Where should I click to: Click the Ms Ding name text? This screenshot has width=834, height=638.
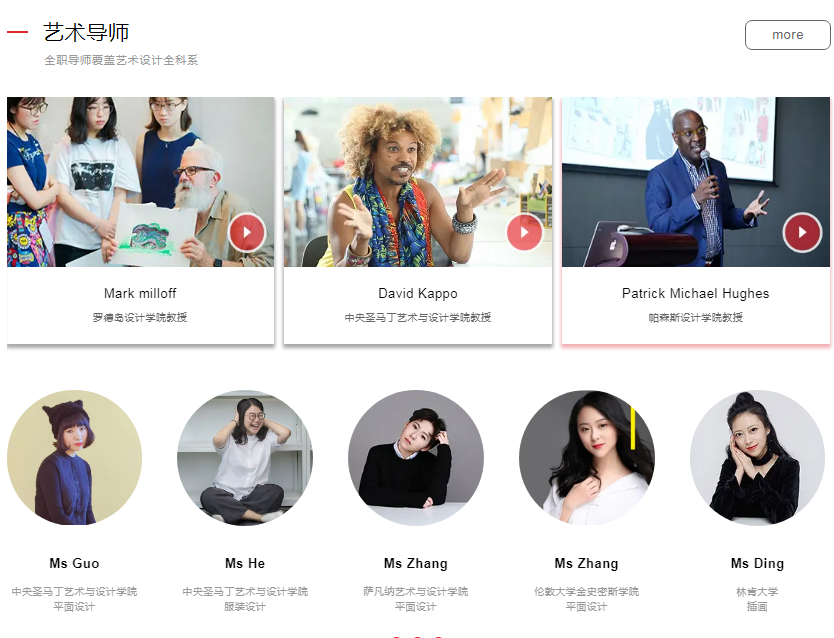click(x=757, y=564)
